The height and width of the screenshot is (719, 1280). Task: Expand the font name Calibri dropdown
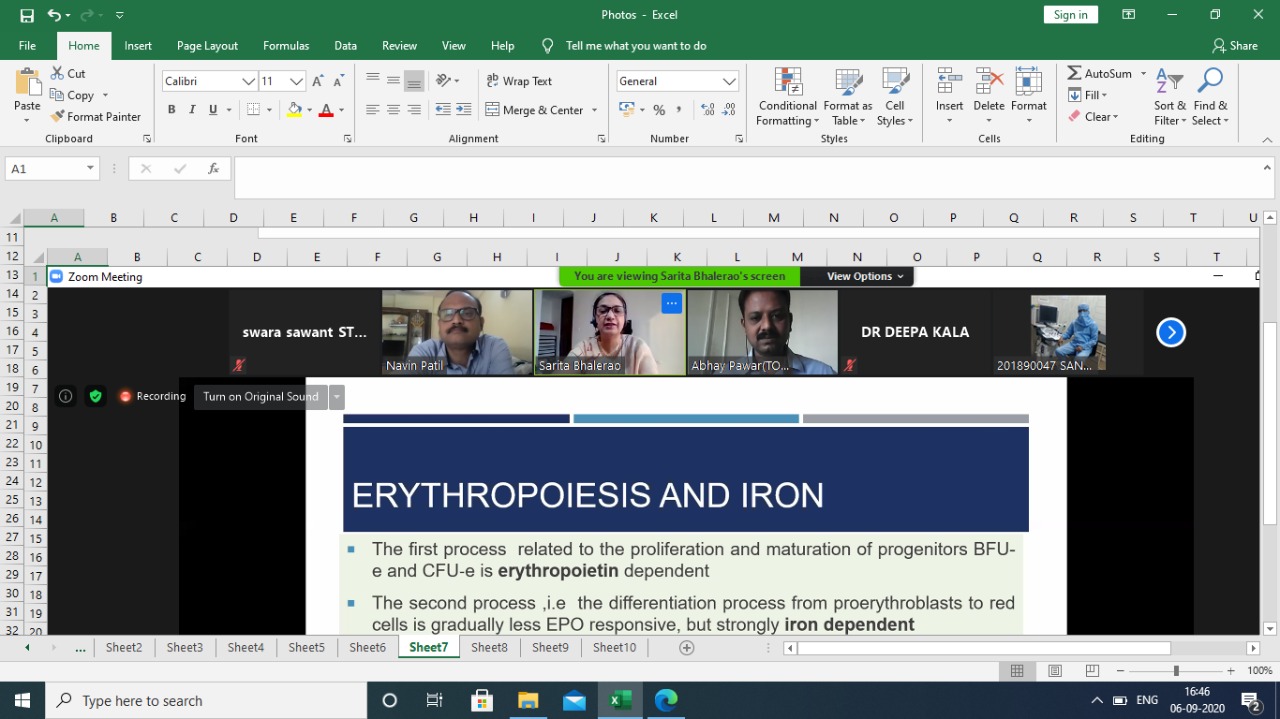[x=248, y=81]
